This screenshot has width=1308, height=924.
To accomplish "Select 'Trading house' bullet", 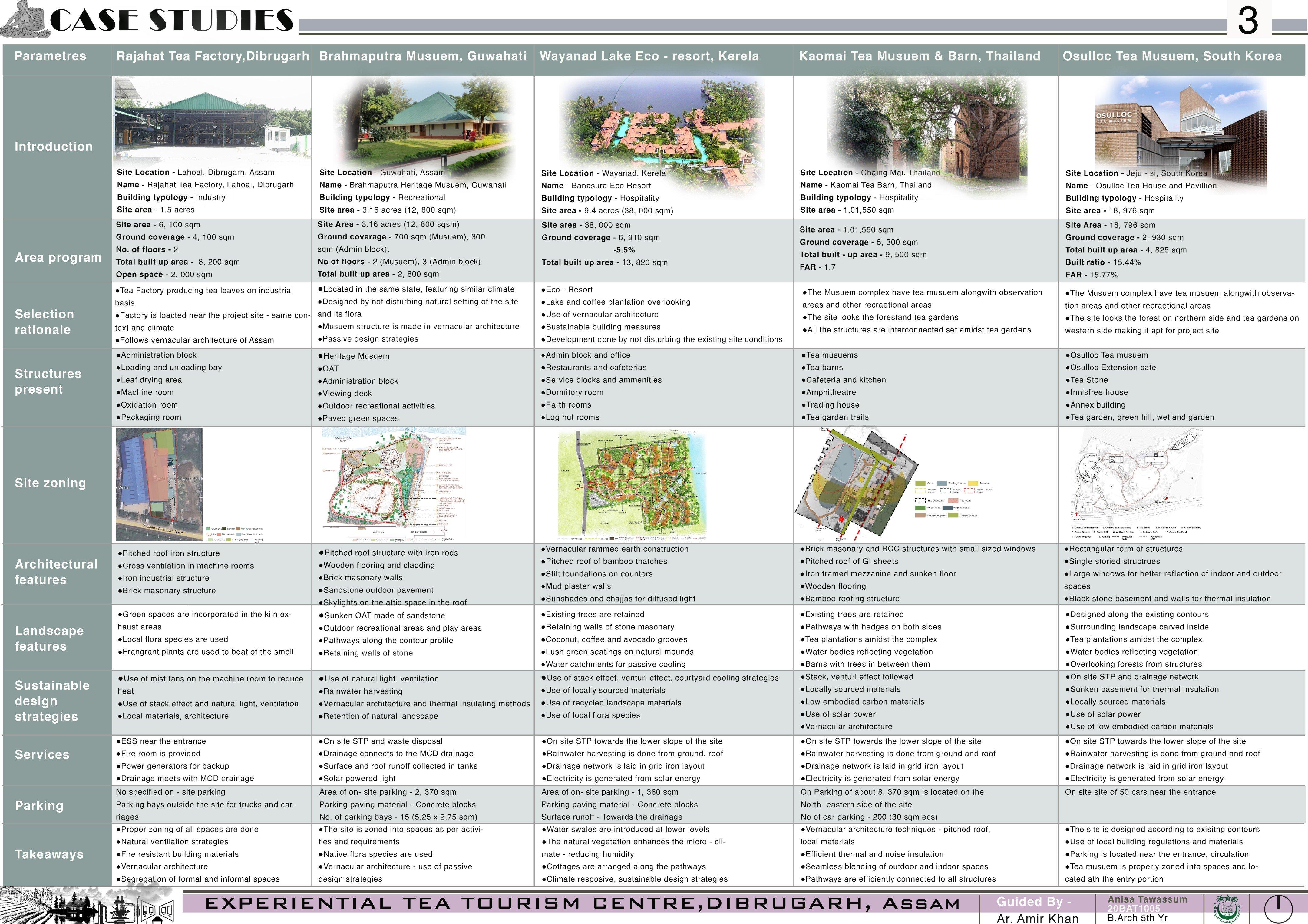I will point(831,404).
